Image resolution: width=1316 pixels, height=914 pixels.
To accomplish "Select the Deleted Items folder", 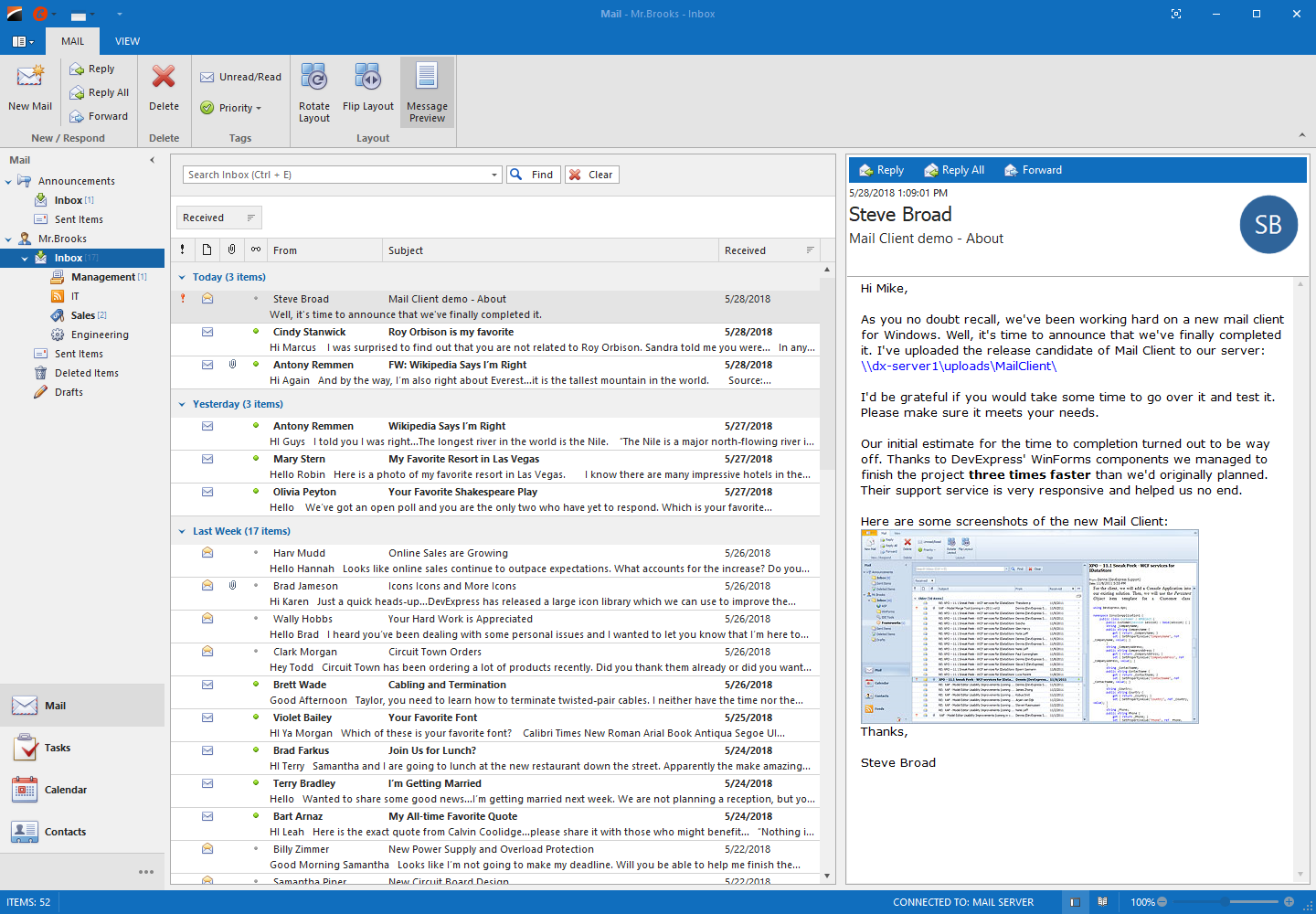I will click(86, 373).
